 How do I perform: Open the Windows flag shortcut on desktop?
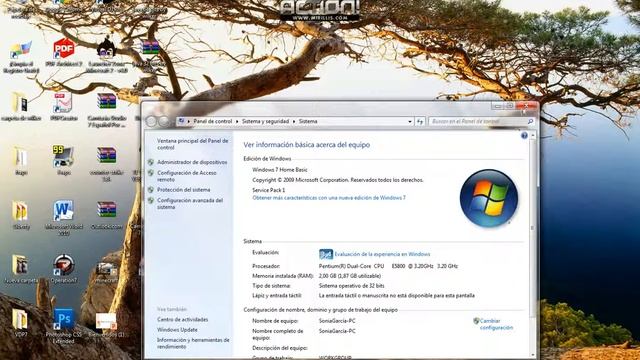point(20,57)
